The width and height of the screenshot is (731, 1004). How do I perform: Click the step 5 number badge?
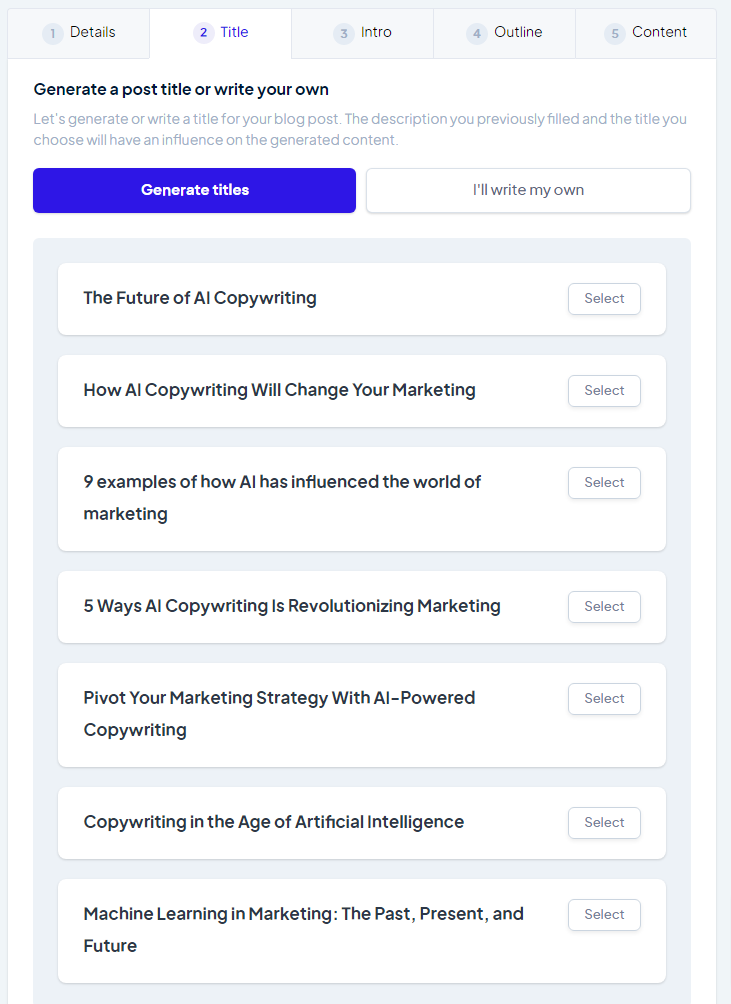click(x=615, y=33)
